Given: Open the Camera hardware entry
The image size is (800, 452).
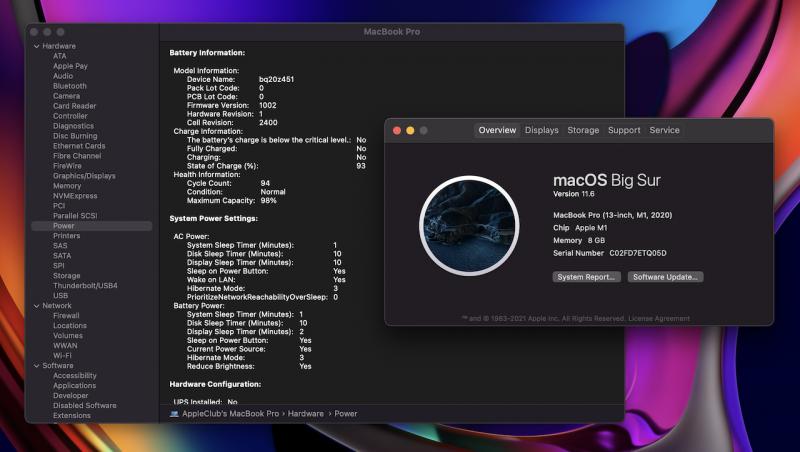Looking at the screenshot, I should (67, 96).
